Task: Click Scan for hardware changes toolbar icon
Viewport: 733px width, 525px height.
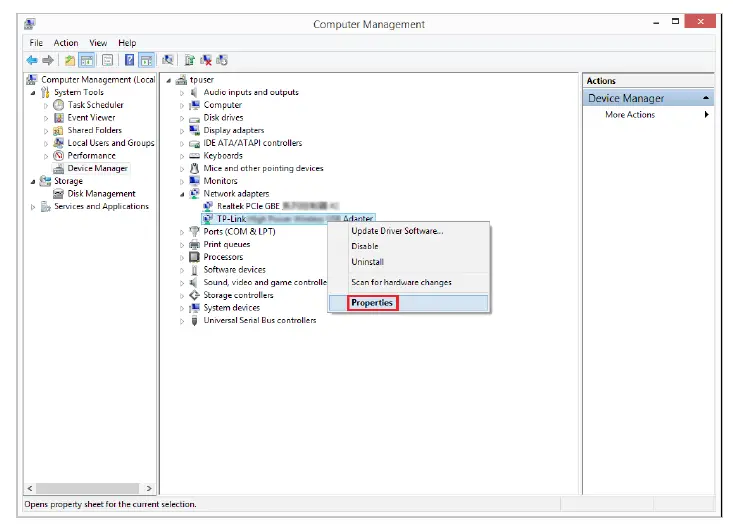Action: (167, 60)
